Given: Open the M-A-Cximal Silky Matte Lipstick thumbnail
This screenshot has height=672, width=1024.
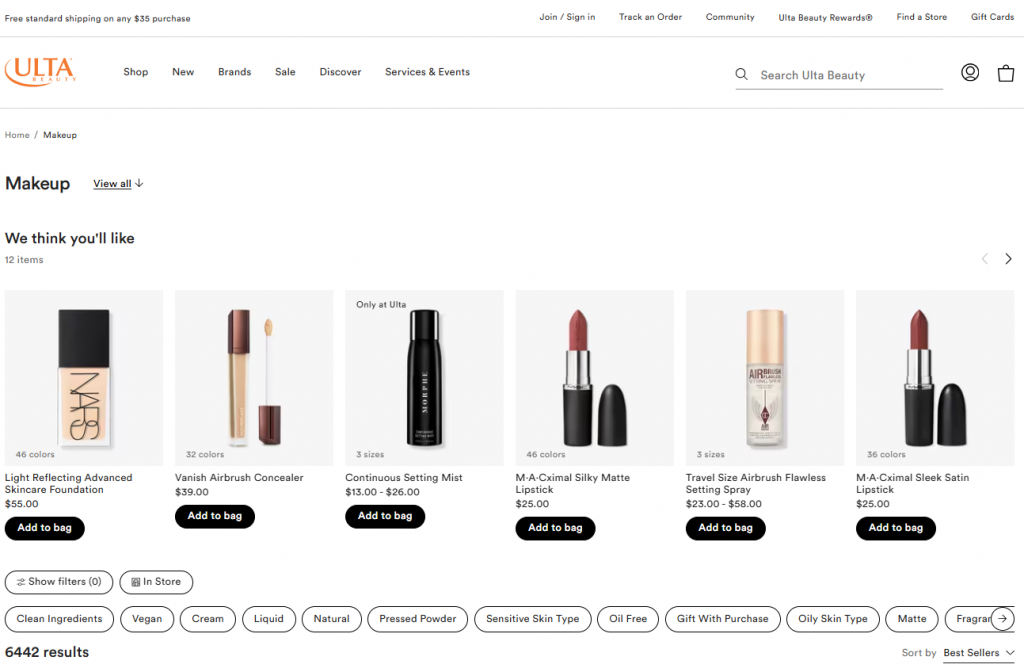Looking at the screenshot, I should [x=594, y=377].
